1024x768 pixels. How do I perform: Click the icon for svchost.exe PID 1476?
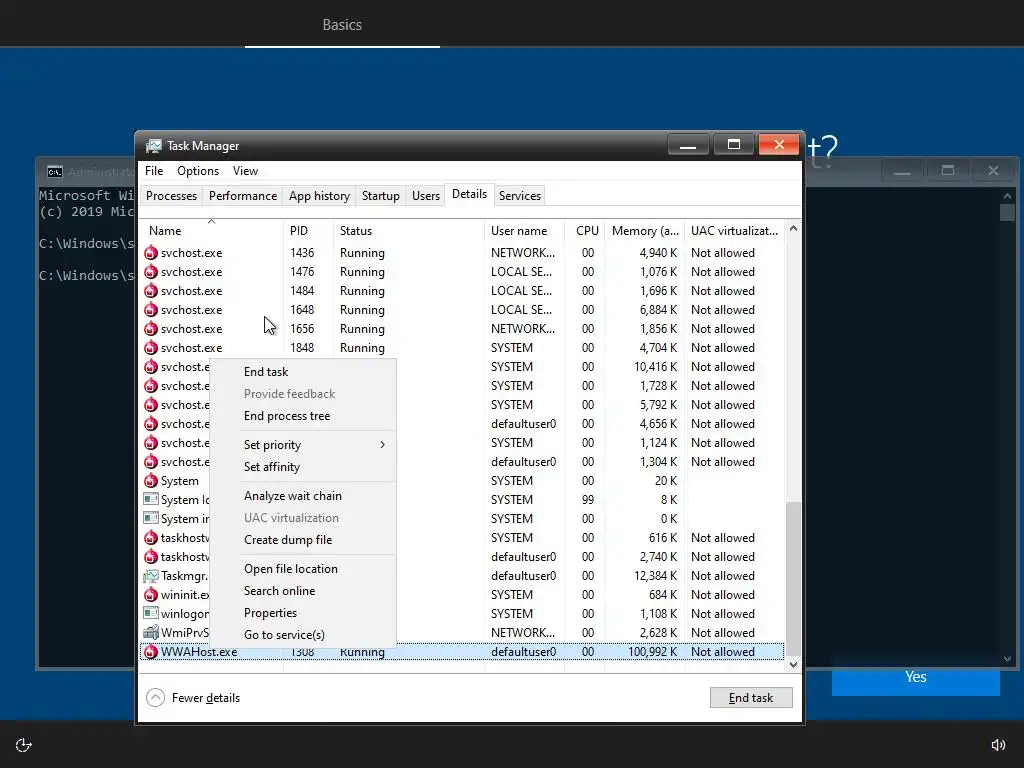151,272
